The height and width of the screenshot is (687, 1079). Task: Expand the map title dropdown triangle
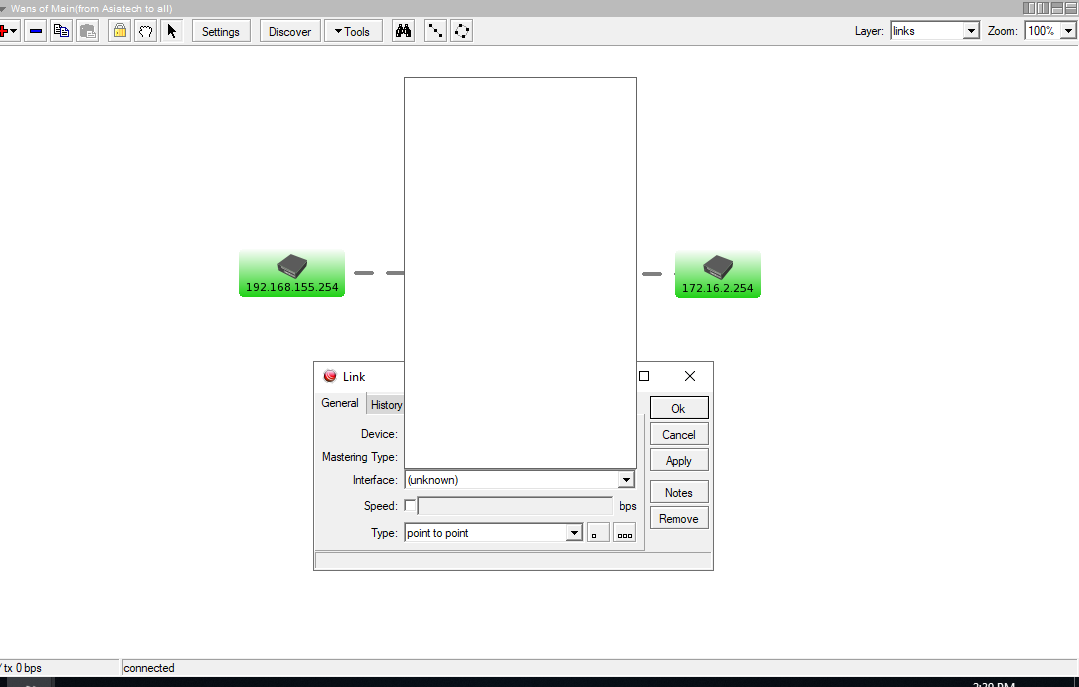[x=3, y=8]
